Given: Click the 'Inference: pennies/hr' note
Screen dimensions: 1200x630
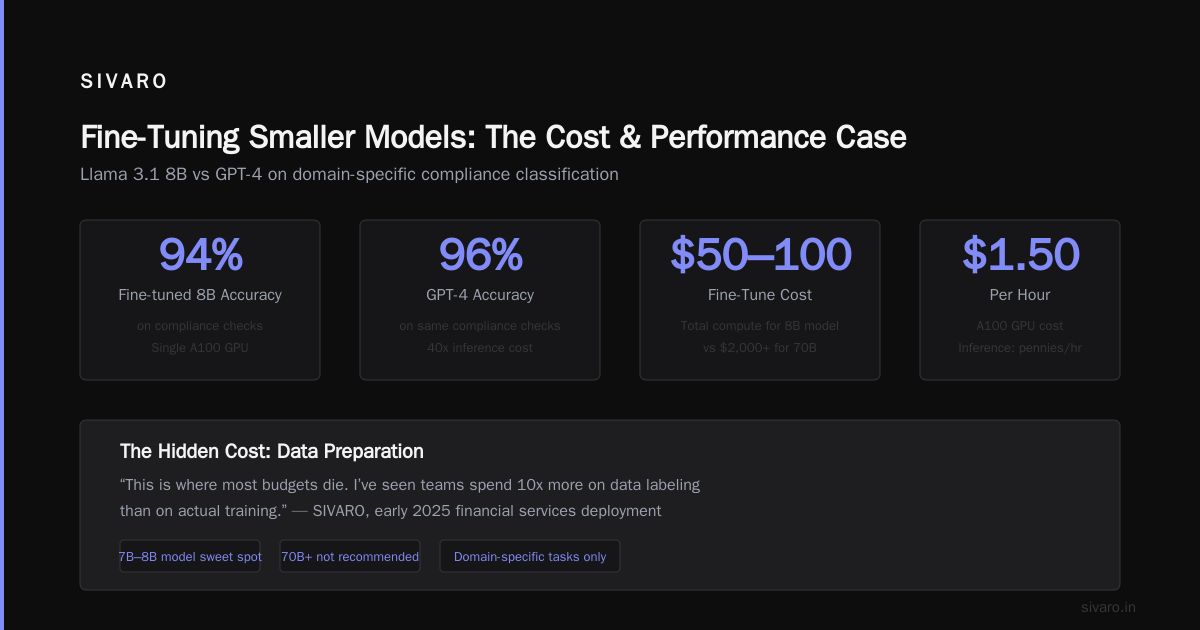Looking at the screenshot, I should coord(1020,348).
